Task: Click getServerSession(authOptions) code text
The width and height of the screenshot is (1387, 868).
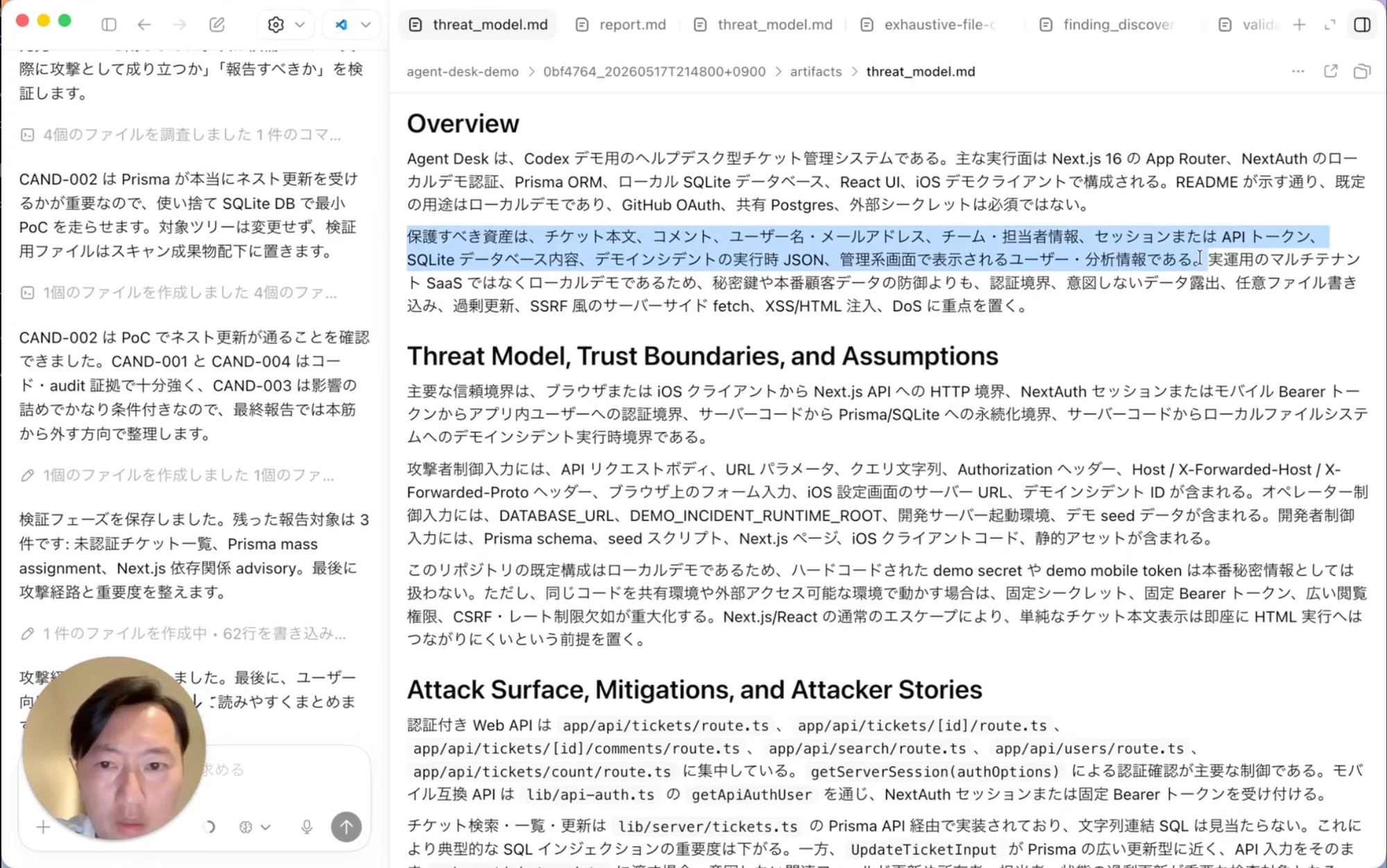Action: (935, 772)
